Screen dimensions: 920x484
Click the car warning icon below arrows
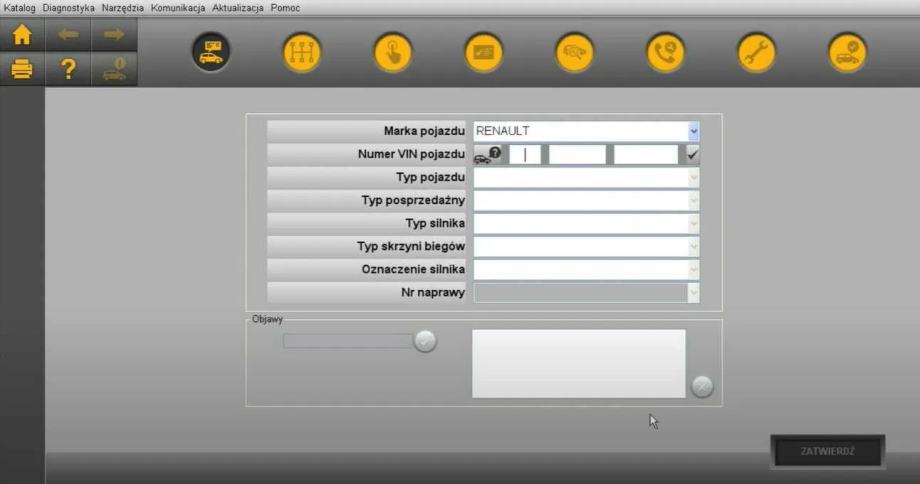tap(114, 69)
